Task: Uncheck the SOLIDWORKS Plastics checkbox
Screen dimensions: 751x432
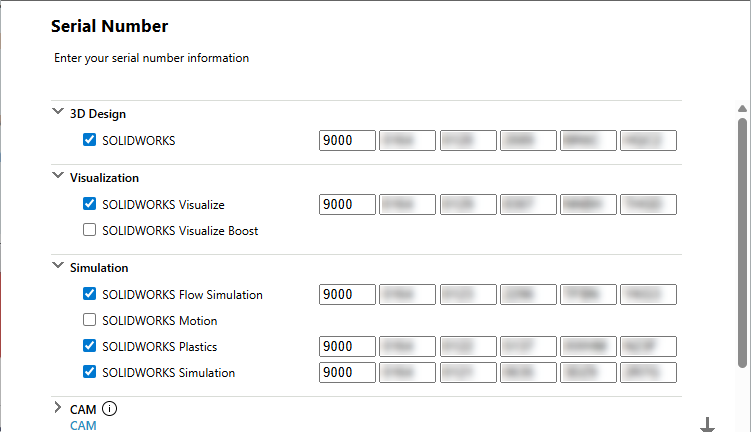Action: pos(90,346)
